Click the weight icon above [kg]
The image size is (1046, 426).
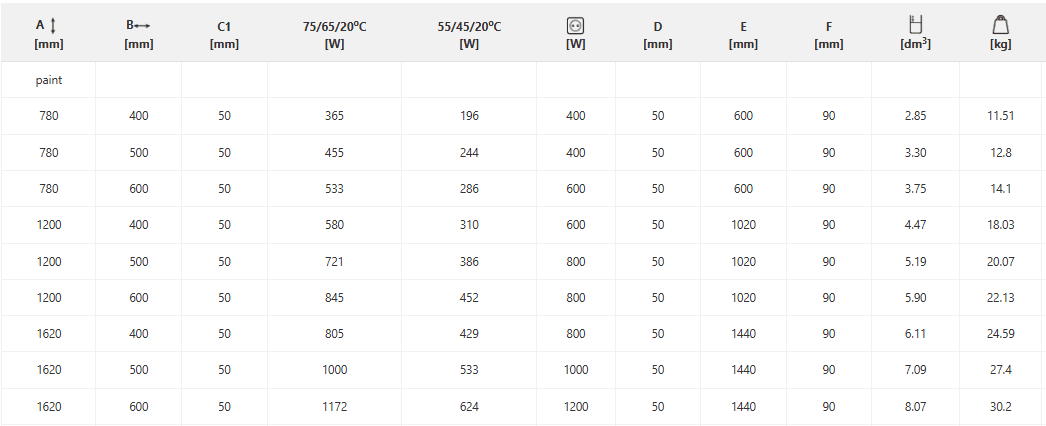[1000, 26]
